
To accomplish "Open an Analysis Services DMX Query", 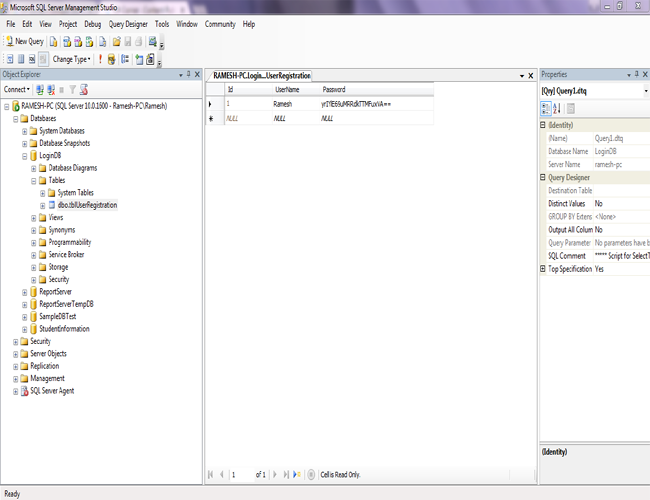I will click(78, 41).
